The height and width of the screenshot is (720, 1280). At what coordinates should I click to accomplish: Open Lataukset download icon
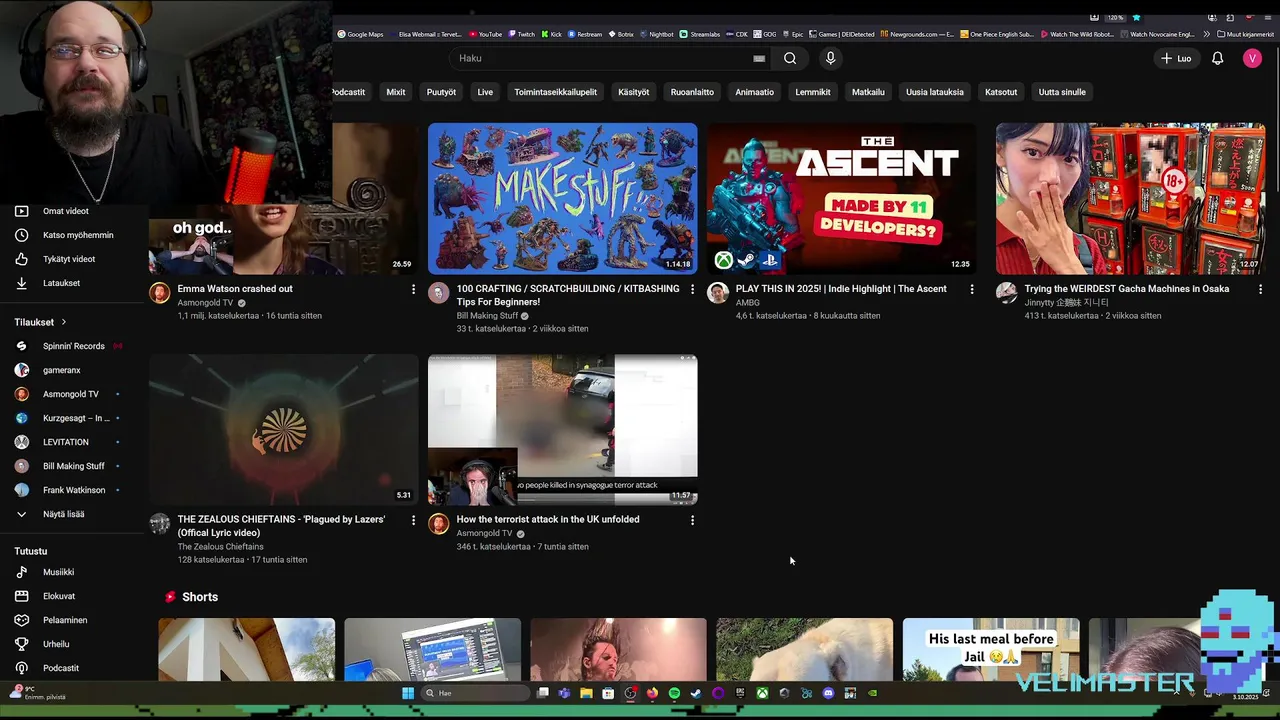click(21, 283)
